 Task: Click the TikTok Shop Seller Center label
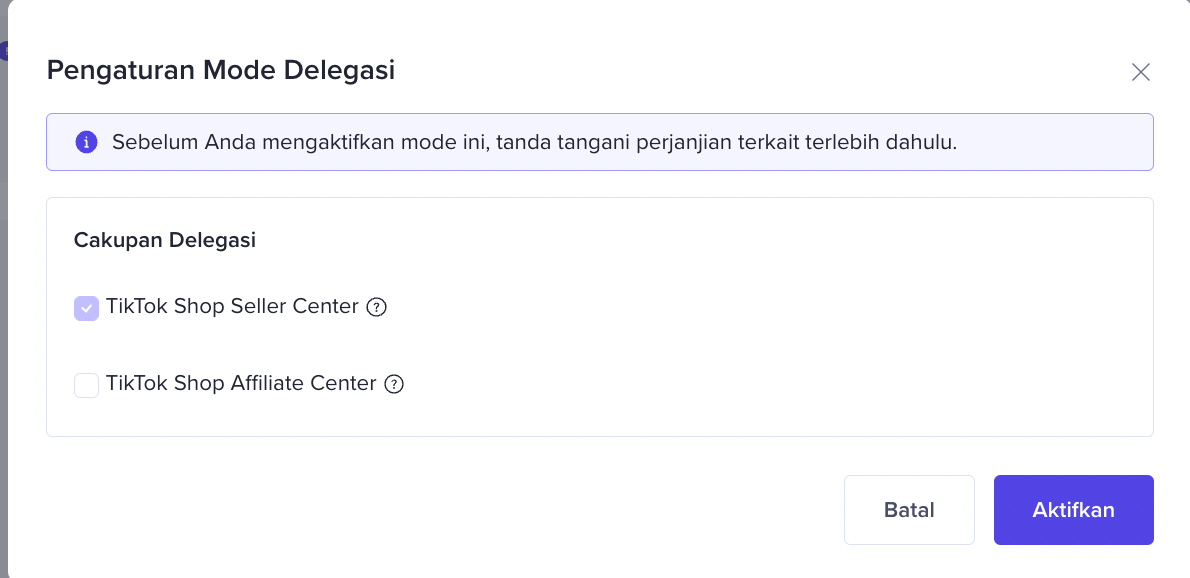pyautogui.click(x=232, y=307)
